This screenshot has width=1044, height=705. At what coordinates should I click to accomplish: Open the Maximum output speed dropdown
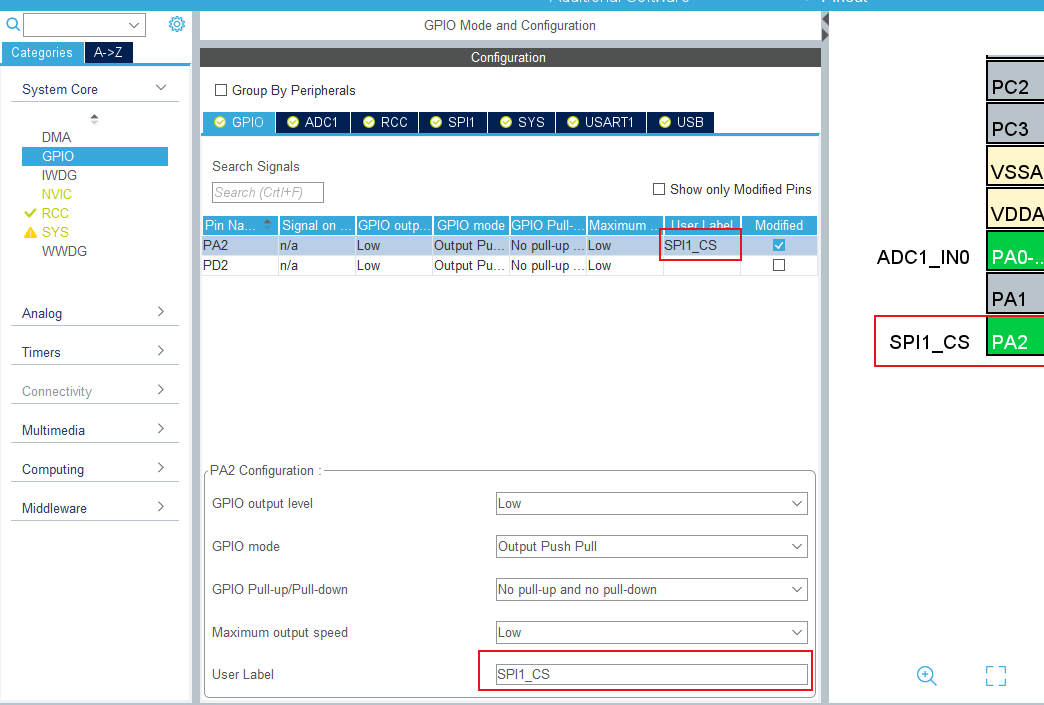click(x=651, y=632)
